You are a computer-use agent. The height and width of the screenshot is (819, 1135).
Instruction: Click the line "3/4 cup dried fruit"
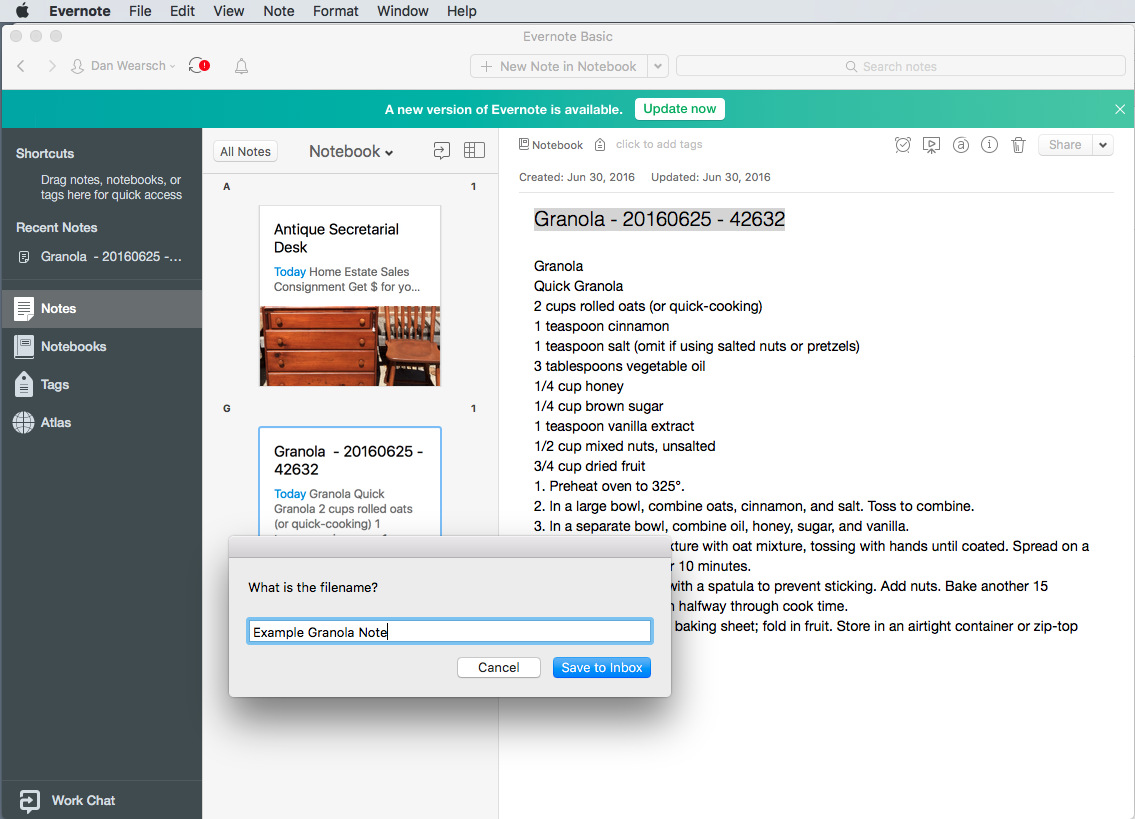click(x=589, y=466)
